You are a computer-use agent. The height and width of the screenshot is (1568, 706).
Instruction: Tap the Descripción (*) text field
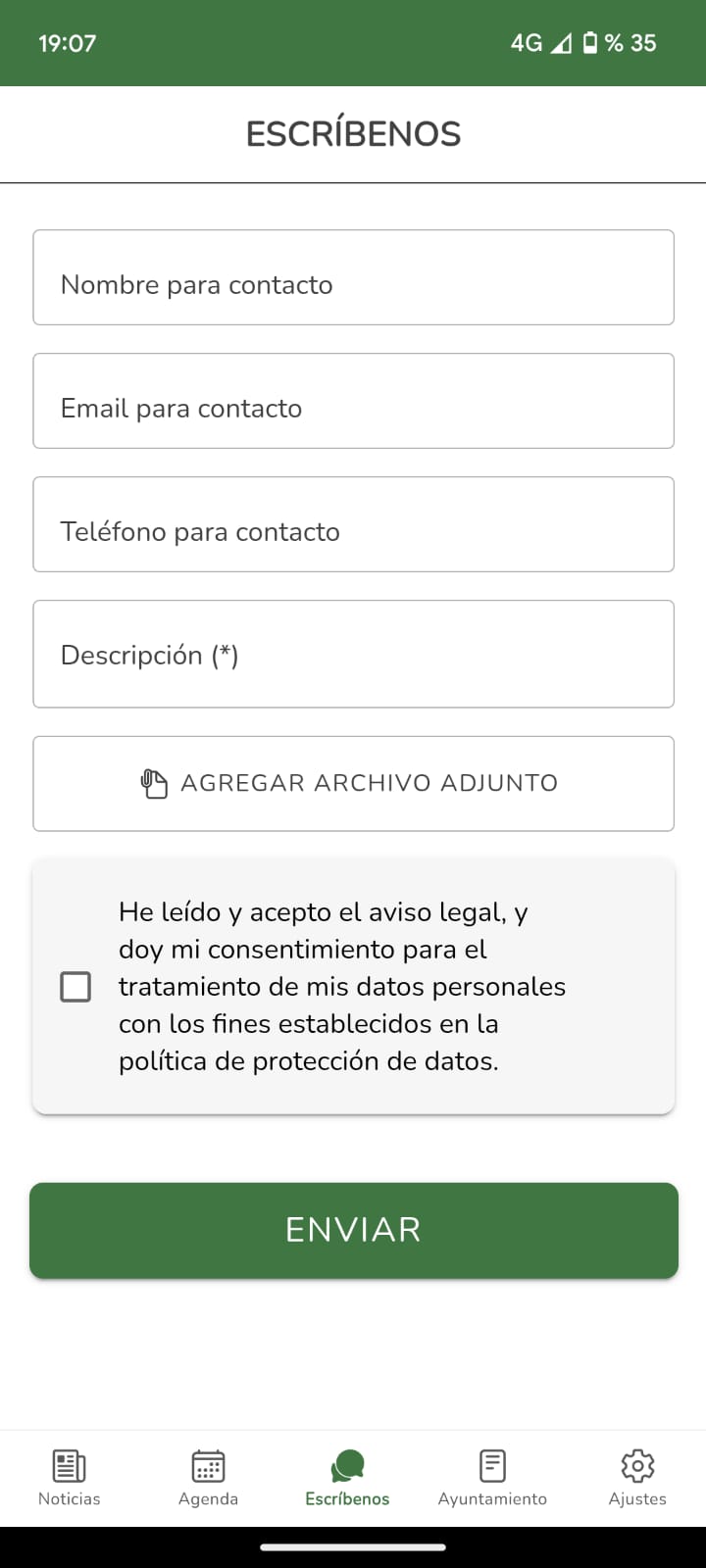click(x=353, y=655)
